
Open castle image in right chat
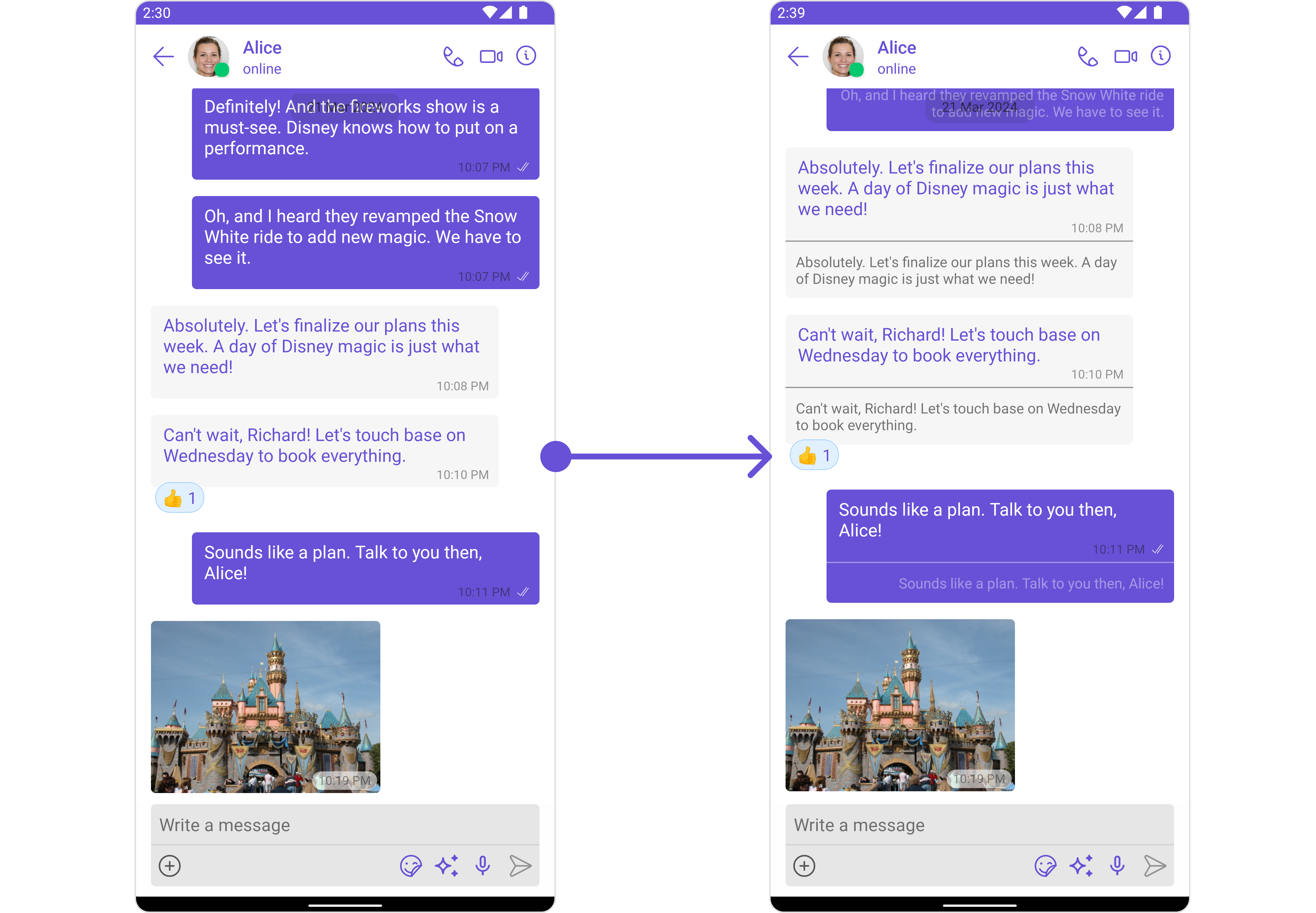[900, 705]
